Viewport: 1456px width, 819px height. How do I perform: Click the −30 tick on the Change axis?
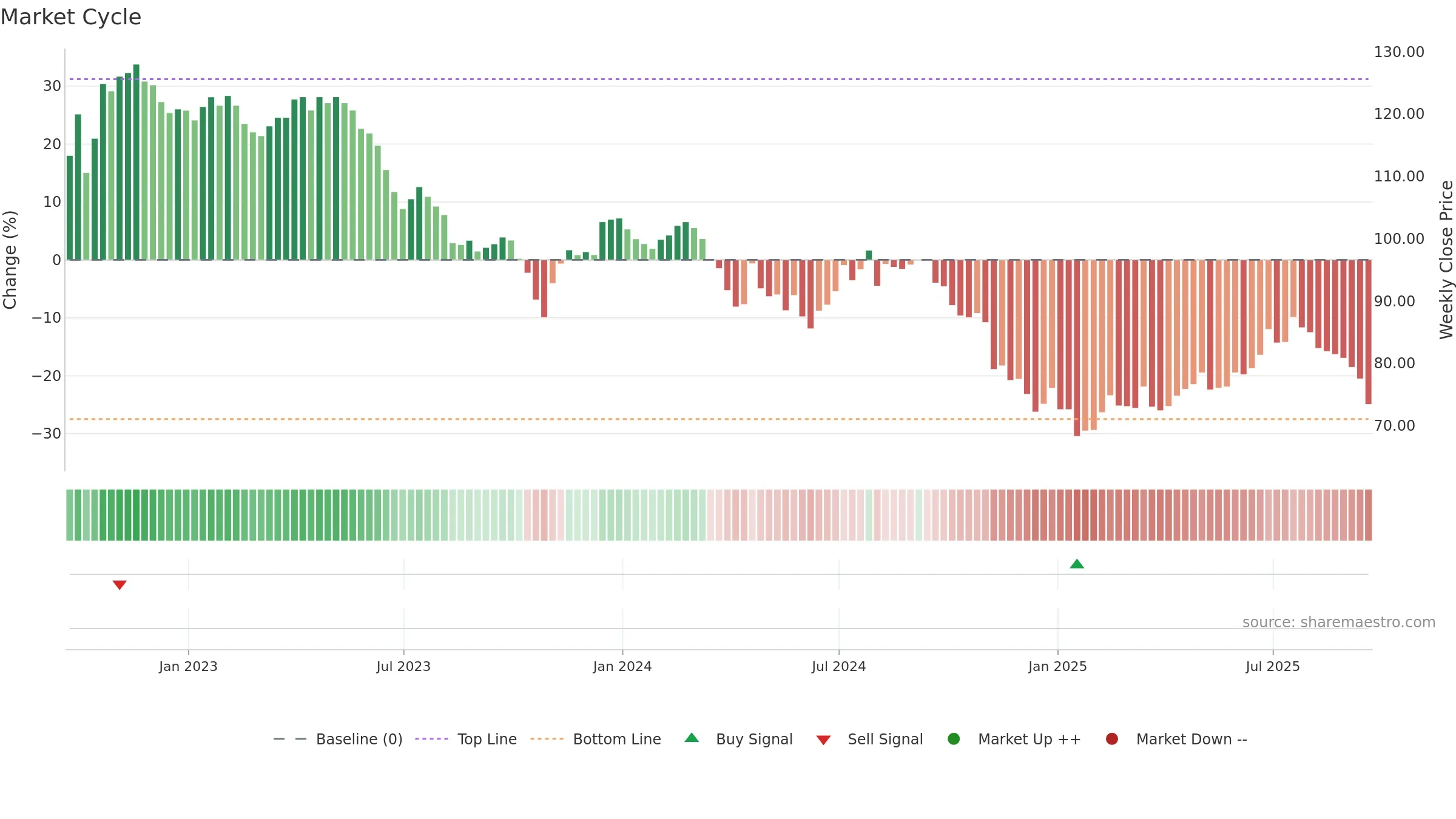[47, 434]
